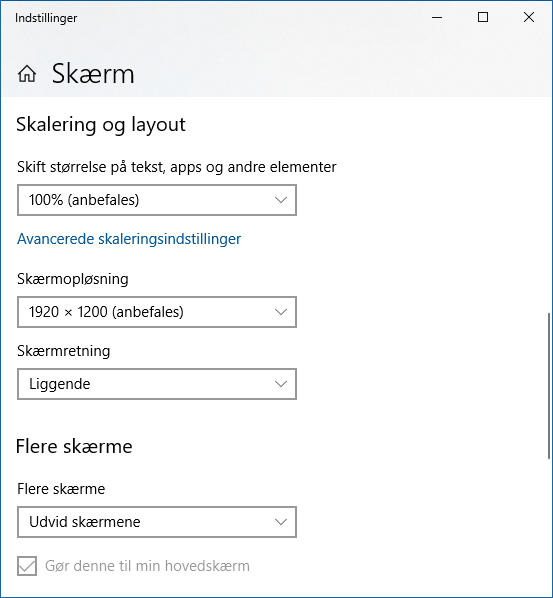The width and height of the screenshot is (553, 598).
Task: Click the large 'Flere skærme' section heading
Action: pos(74,446)
